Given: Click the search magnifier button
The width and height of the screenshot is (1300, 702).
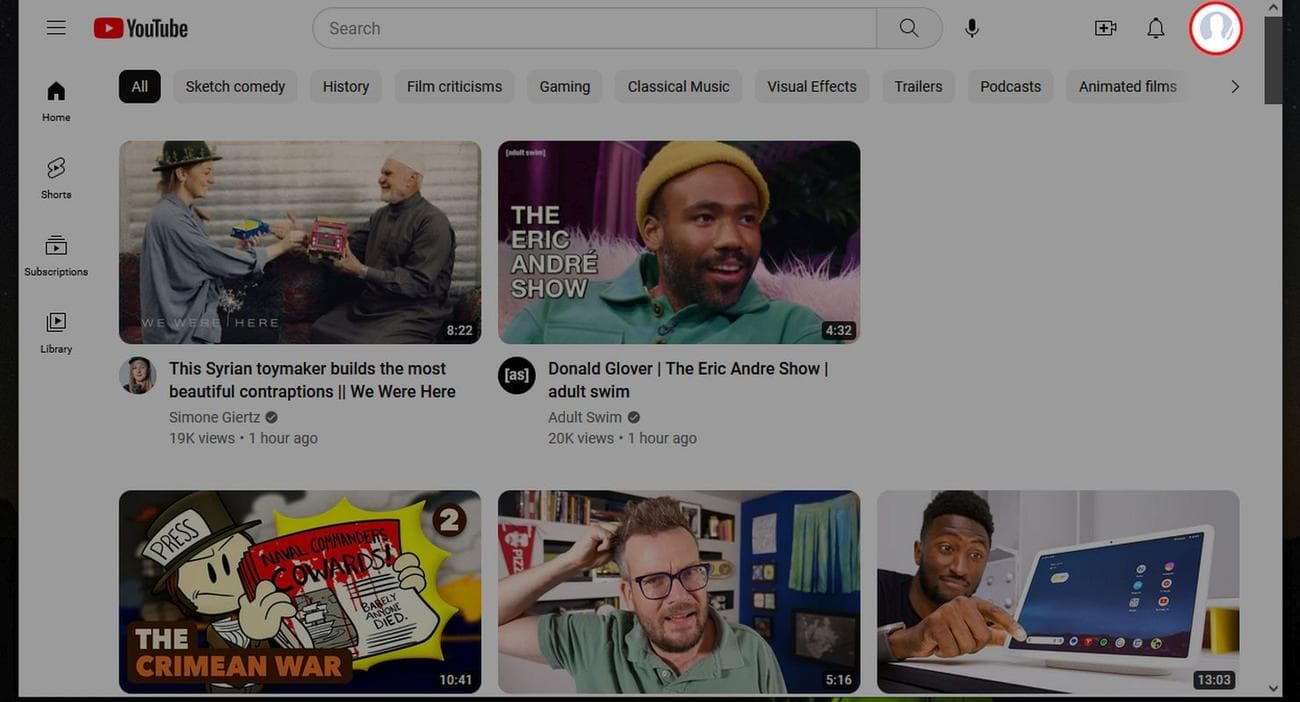Looking at the screenshot, I should pos(908,28).
